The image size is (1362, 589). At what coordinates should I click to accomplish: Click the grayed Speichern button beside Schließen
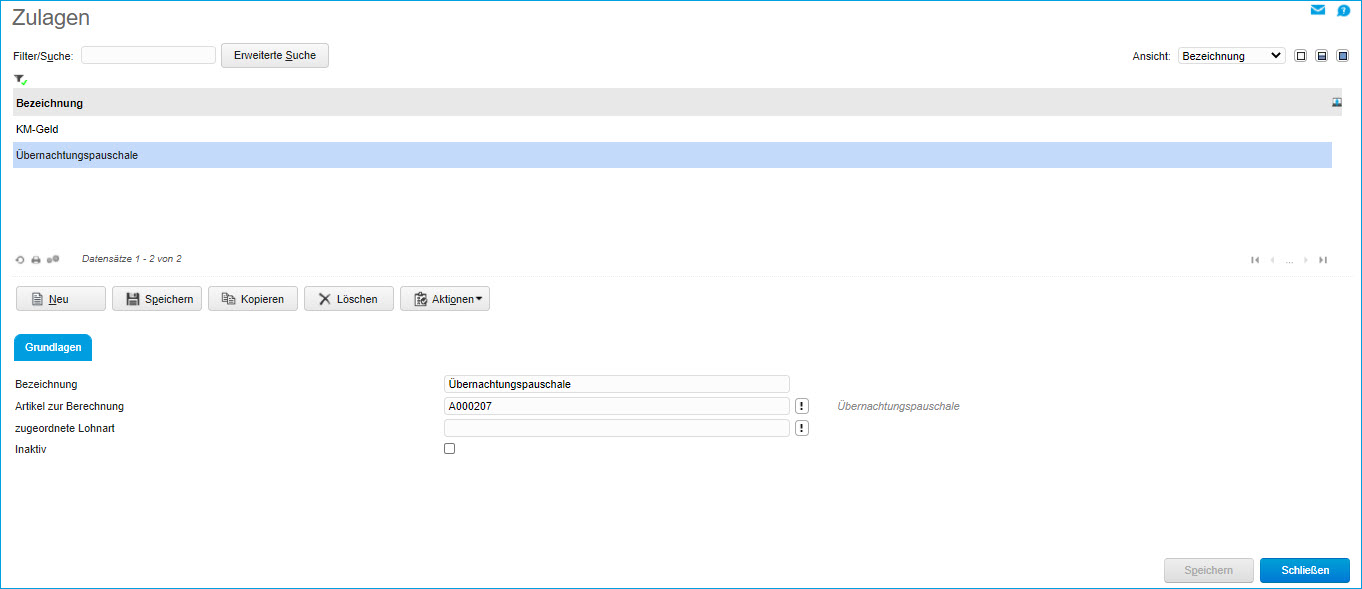pyautogui.click(x=1209, y=570)
